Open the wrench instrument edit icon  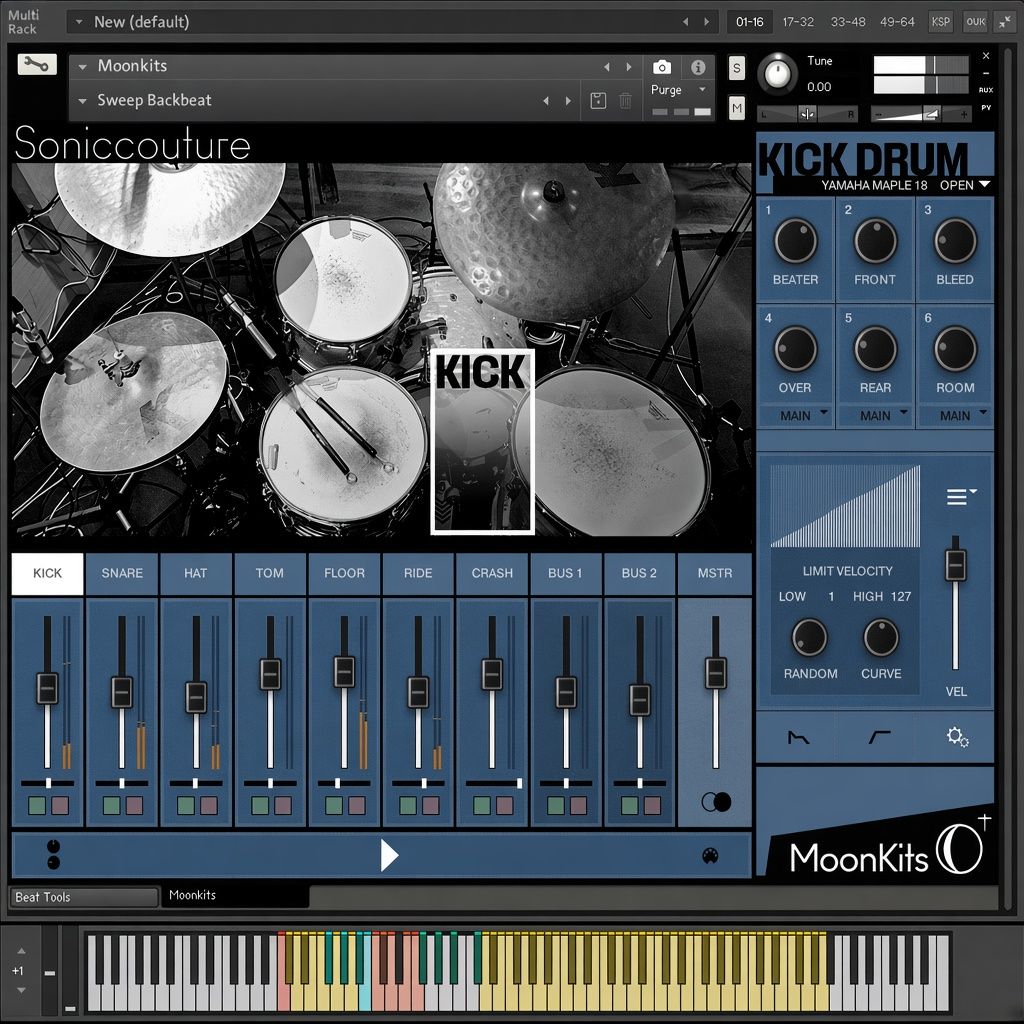tap(37, 64)
